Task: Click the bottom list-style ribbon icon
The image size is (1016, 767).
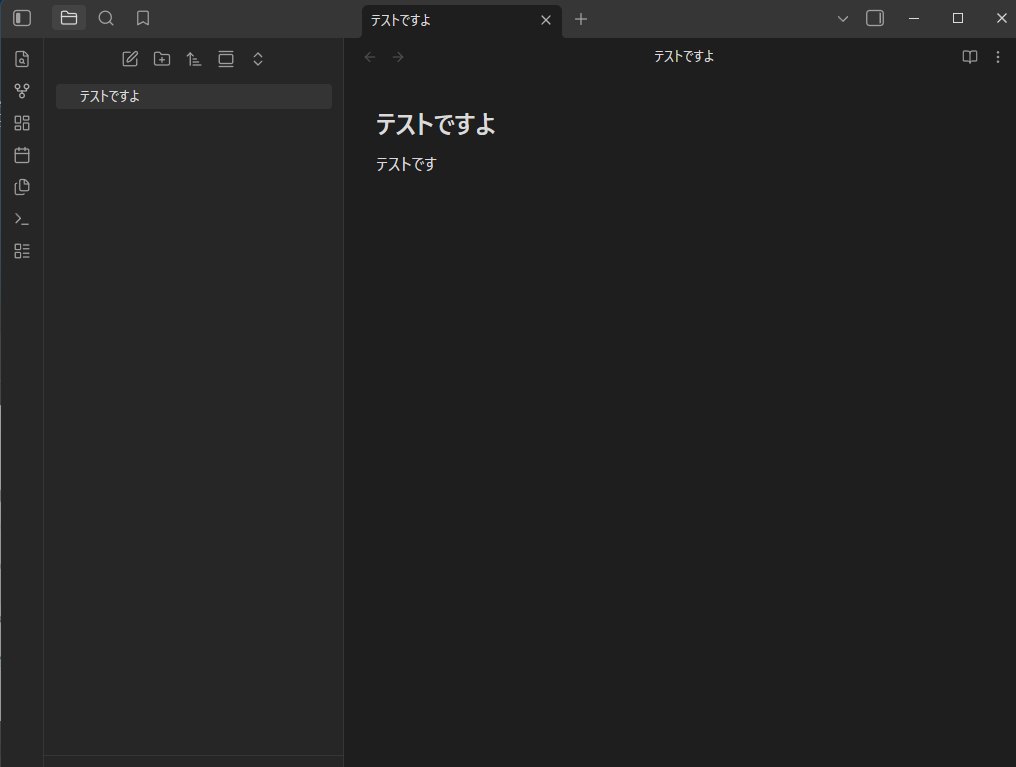Action: click(x=22, y=251)
